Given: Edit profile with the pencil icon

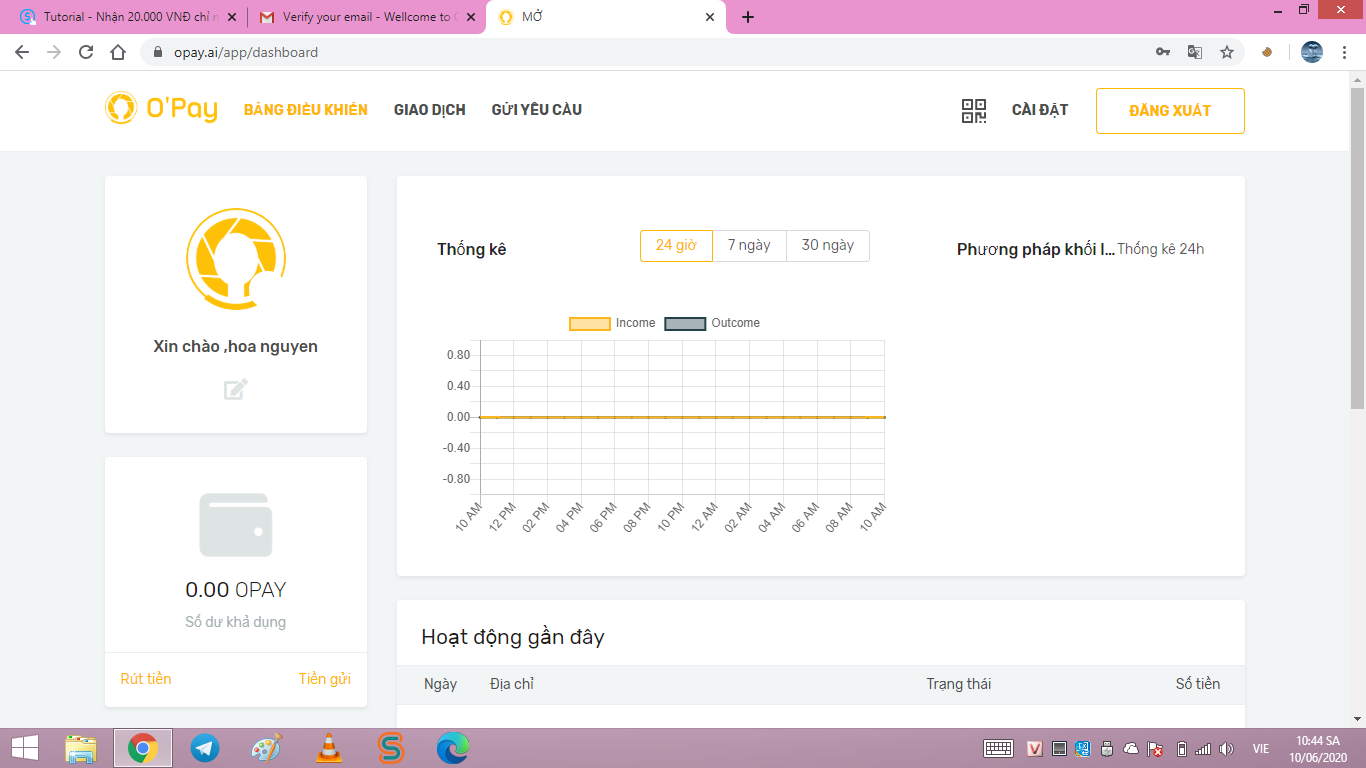Looking at the screenshot, I should [236, 389].
